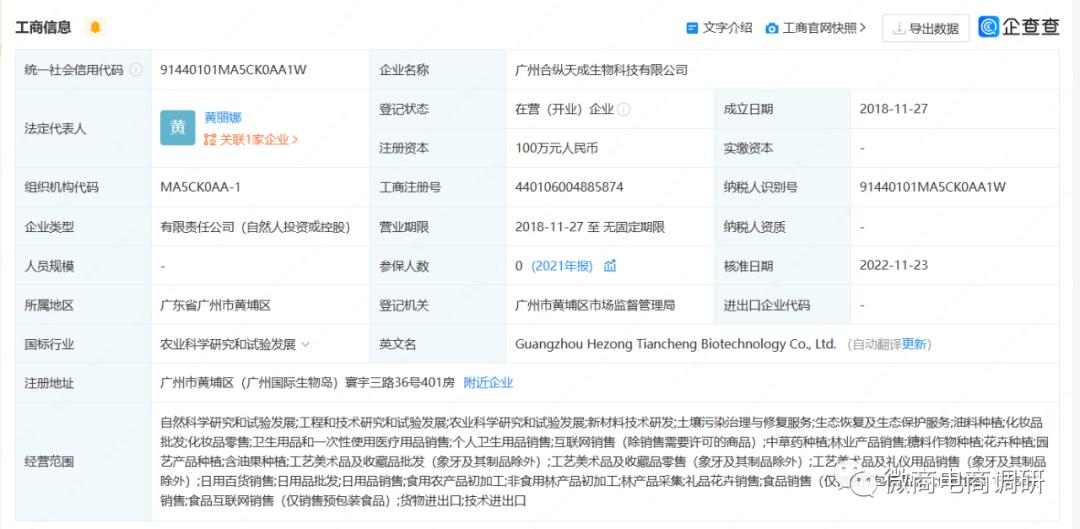Expand 关联1家企业 related companies
The width and height of the screenshot is (1080, 529).
point(259,139)
